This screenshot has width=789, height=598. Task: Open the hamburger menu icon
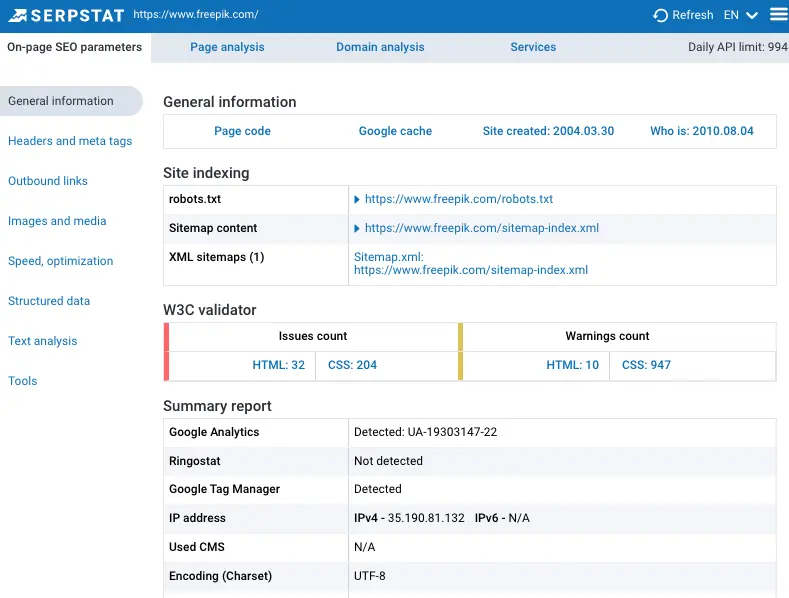click(x=779, y=14)
